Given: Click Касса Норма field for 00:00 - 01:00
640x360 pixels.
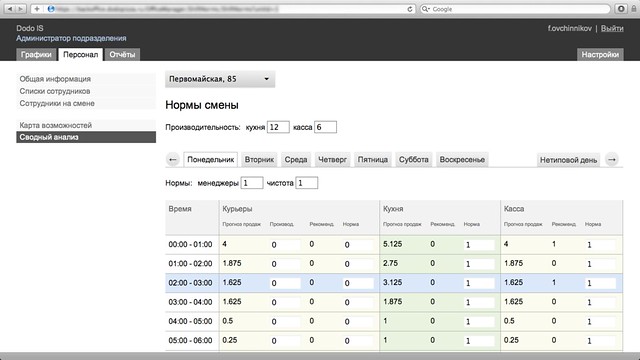Looking at the screenshot, I should pos(600,245).
